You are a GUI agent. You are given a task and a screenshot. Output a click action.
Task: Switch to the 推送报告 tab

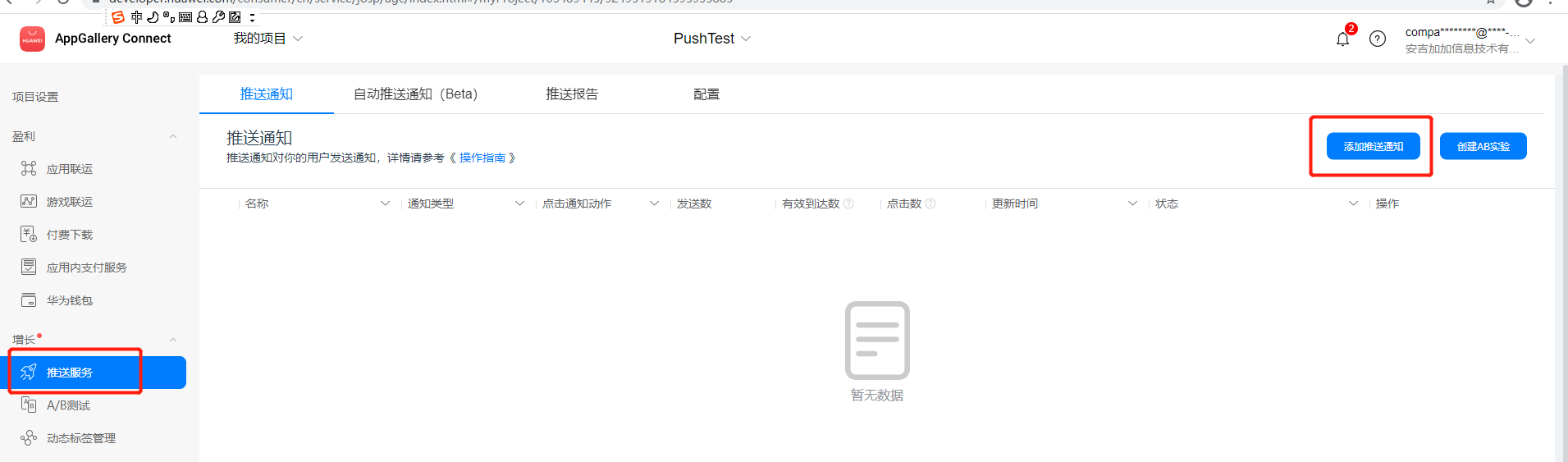[572, 94]
